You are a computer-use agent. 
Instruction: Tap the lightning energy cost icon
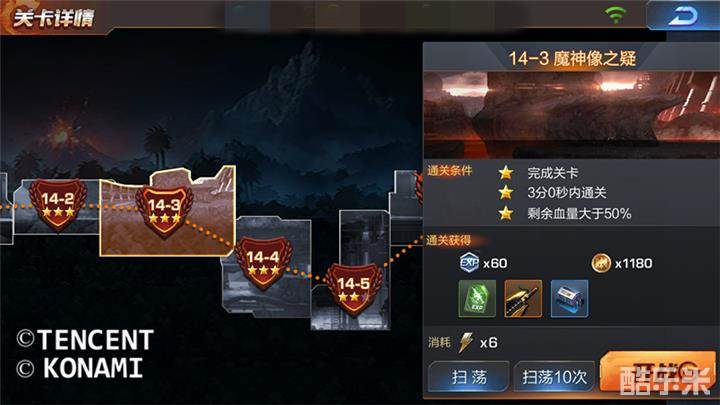click(466, 343)
